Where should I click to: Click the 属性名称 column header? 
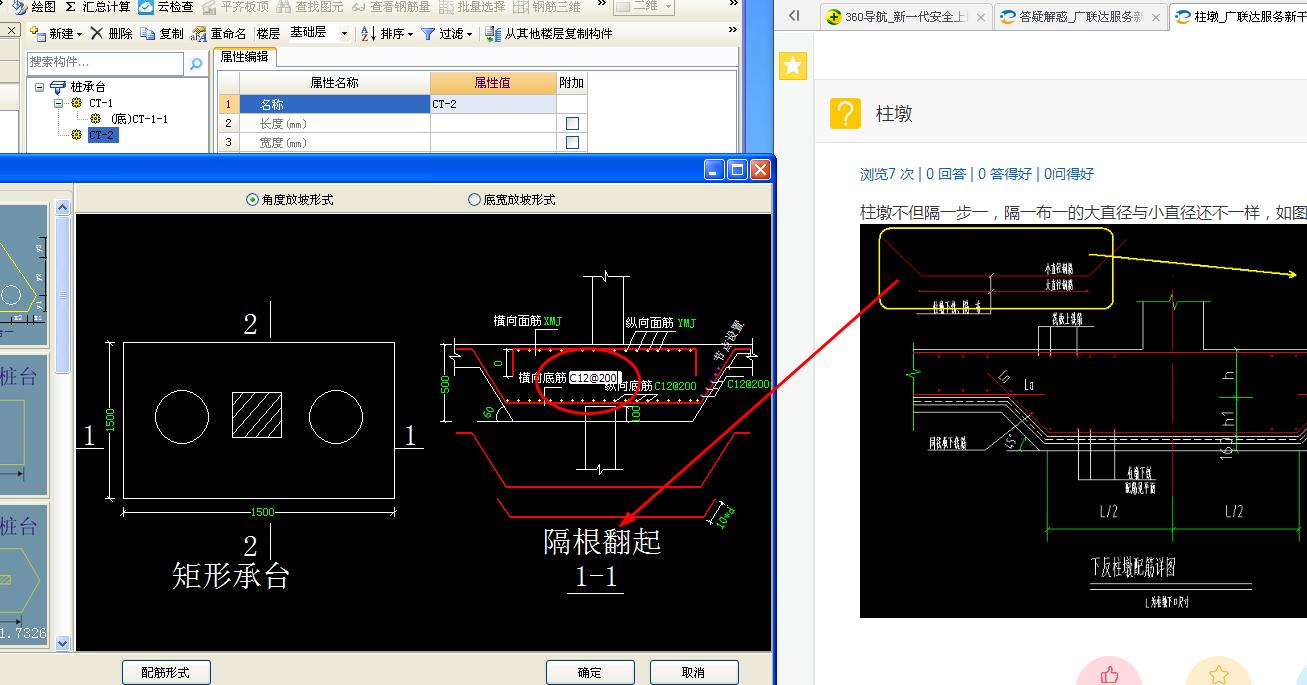pos(335,83)
